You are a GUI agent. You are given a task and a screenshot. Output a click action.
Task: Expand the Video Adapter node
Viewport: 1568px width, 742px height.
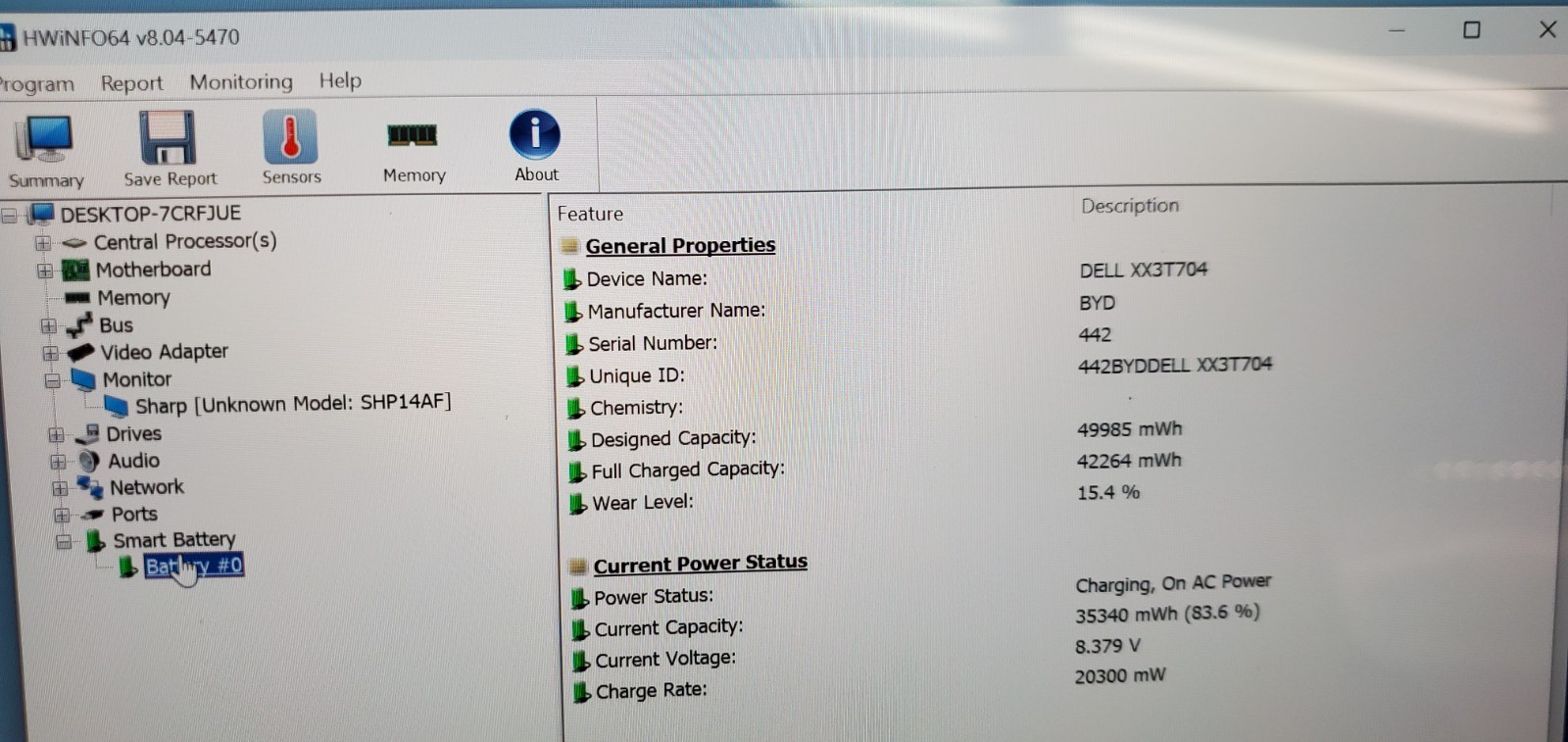pyautogui.click(x=50, y=354)
